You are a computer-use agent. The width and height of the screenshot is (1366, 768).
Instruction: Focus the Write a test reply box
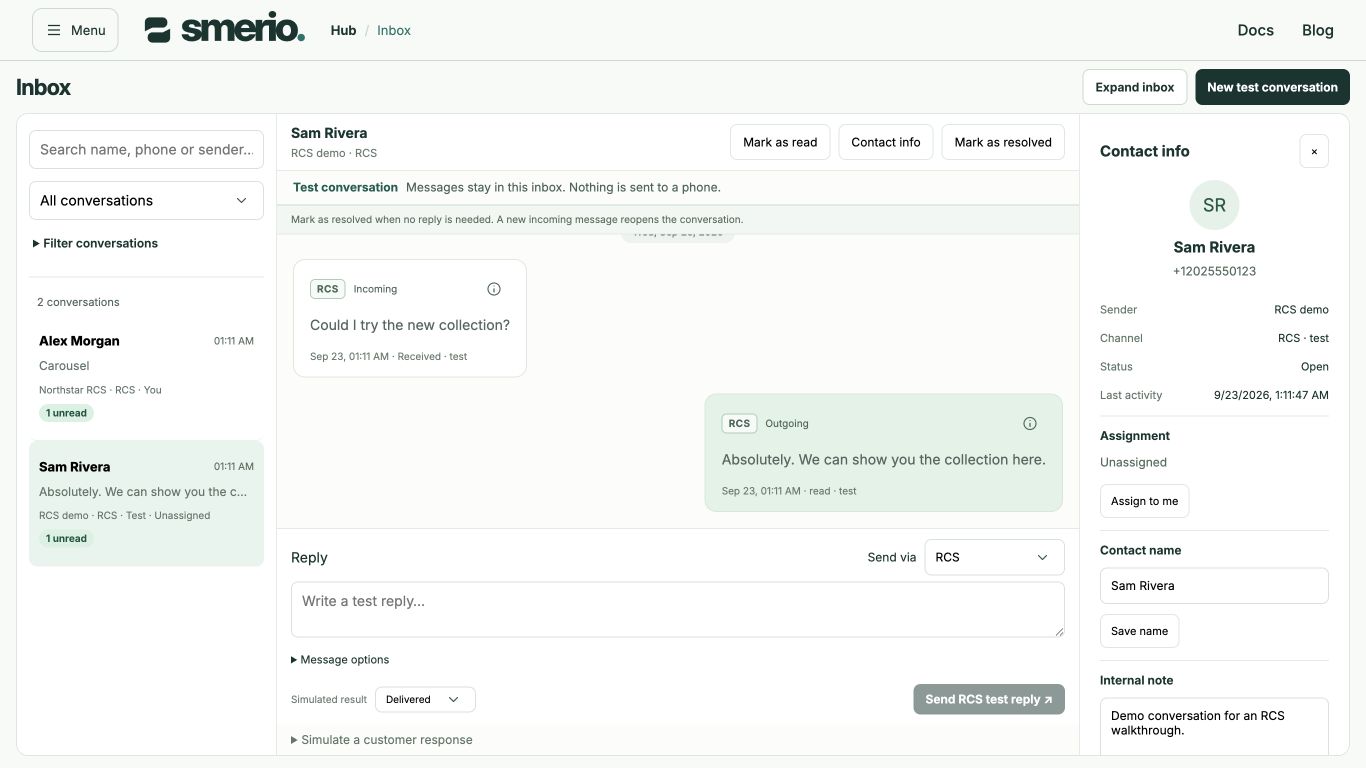point(677,610)
